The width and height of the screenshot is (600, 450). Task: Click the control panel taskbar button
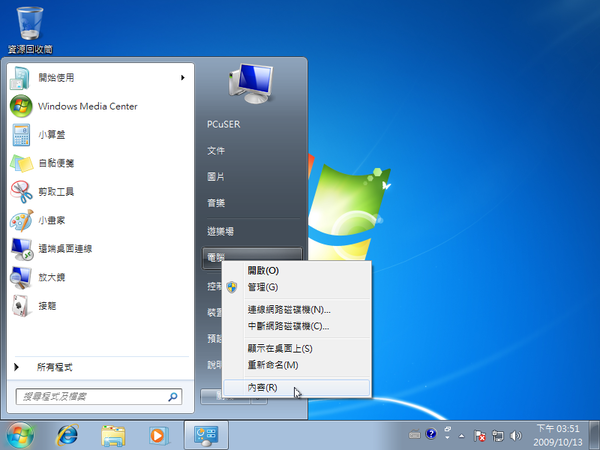(x=206, y=435)
